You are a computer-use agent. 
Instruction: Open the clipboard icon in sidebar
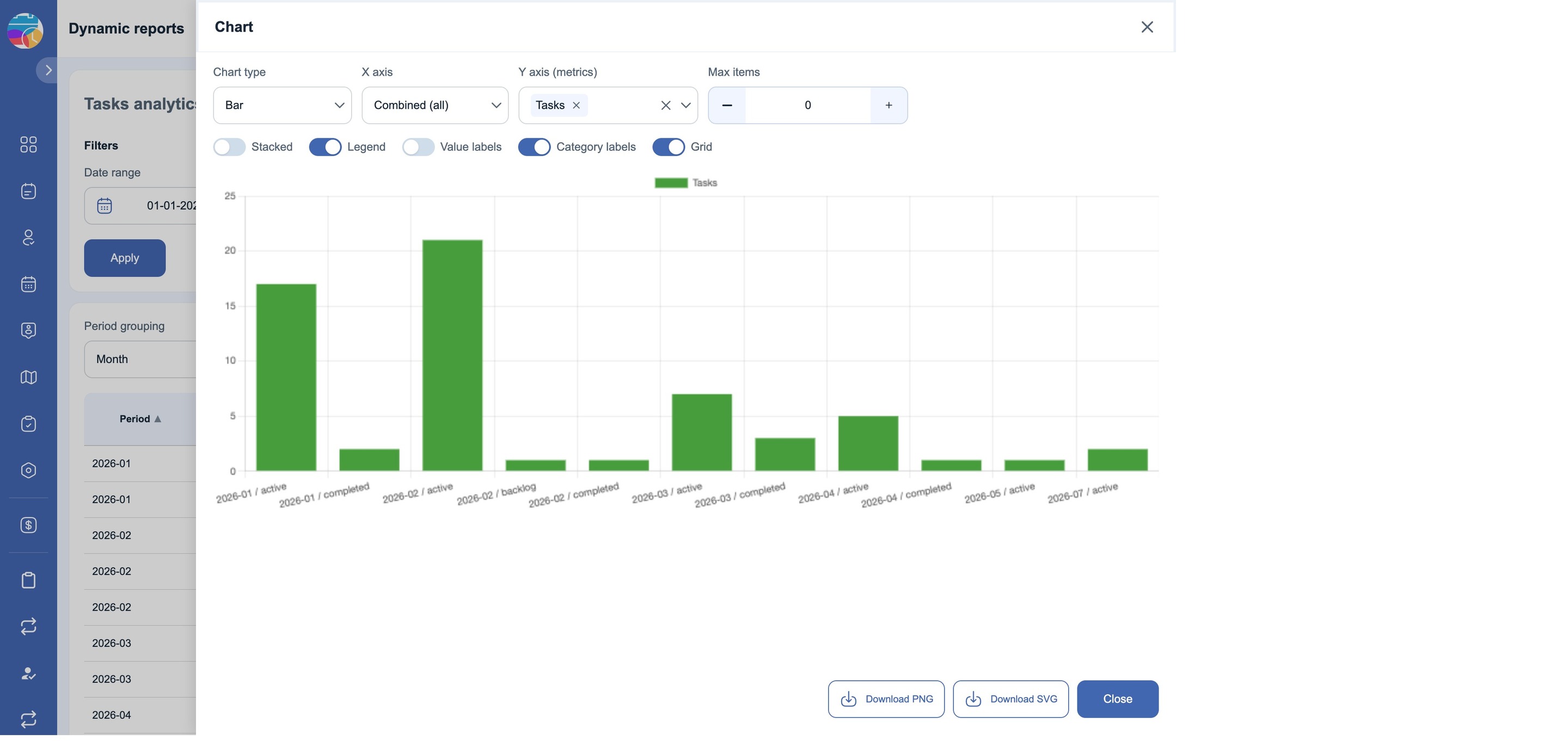point(28,580)
